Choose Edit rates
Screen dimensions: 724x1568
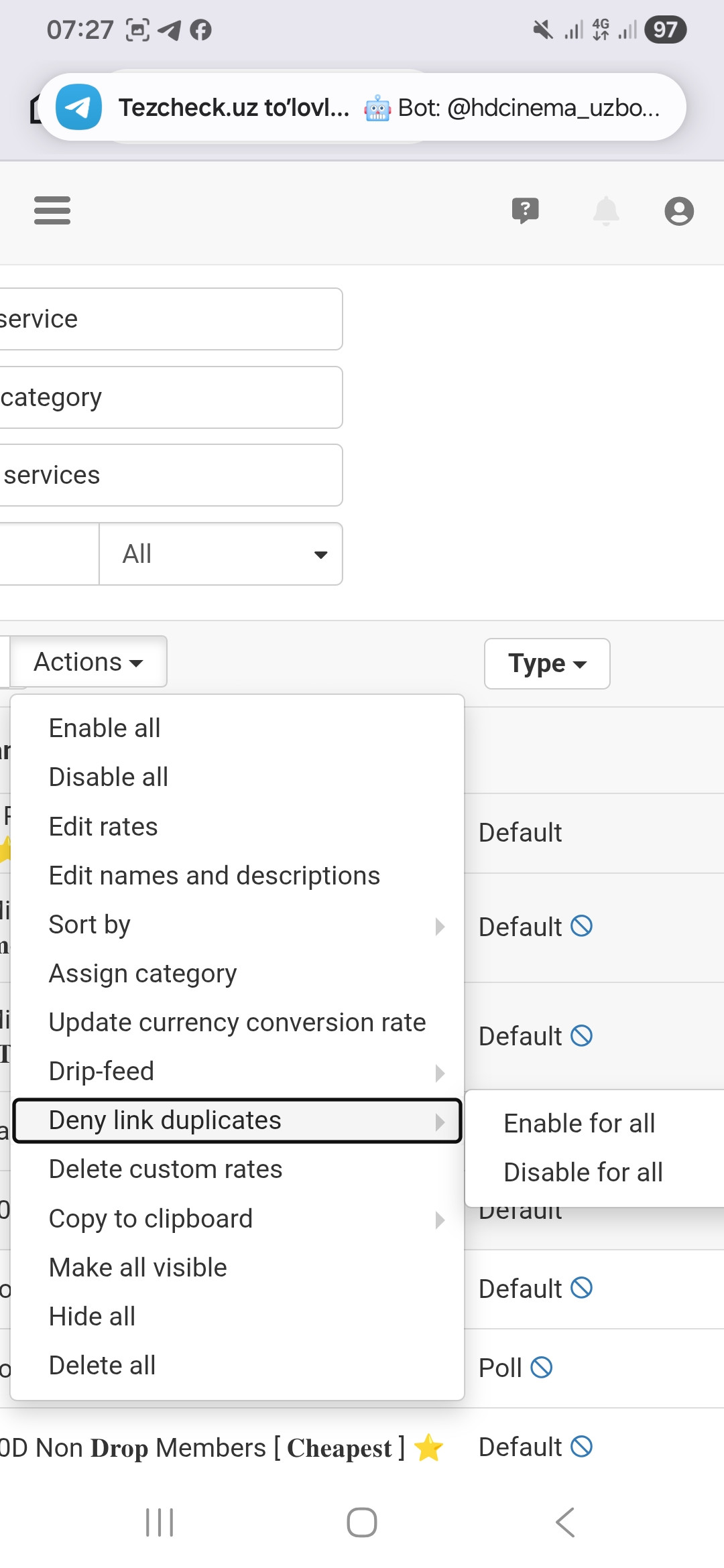coord(237,826)
